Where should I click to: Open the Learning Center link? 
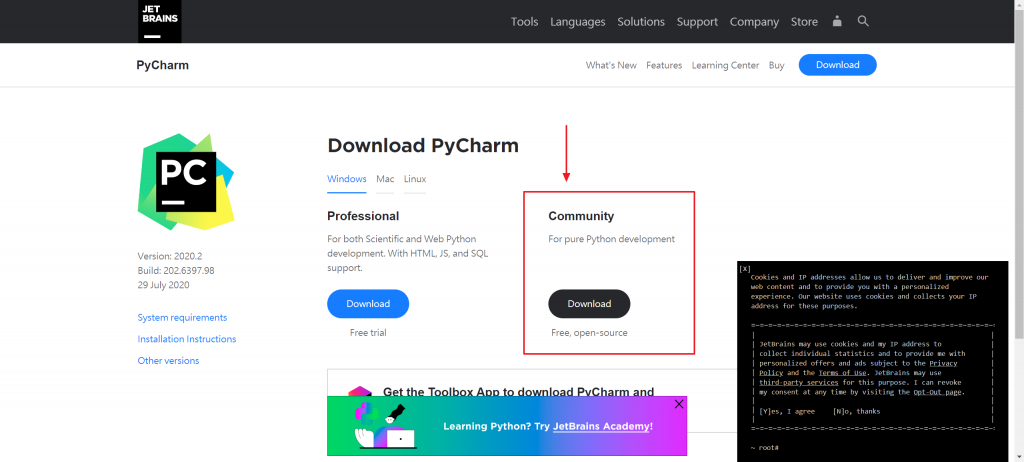[x=725, y=65]
